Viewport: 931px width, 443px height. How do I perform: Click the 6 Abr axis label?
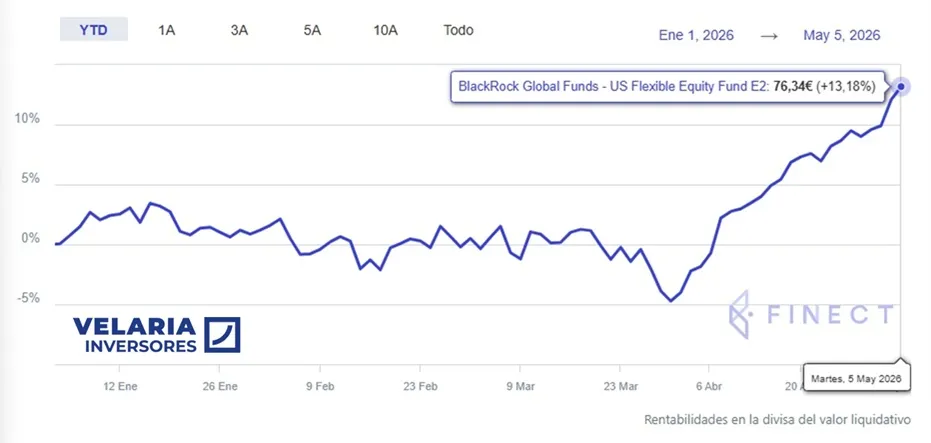[709, 387]
